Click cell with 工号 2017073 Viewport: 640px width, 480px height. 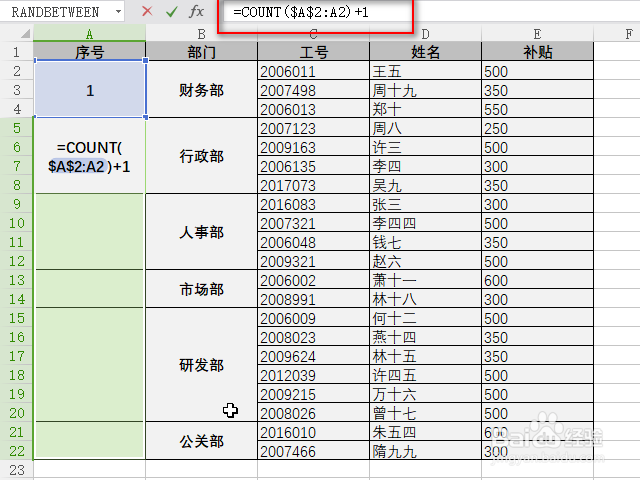[x=313, y=185]
